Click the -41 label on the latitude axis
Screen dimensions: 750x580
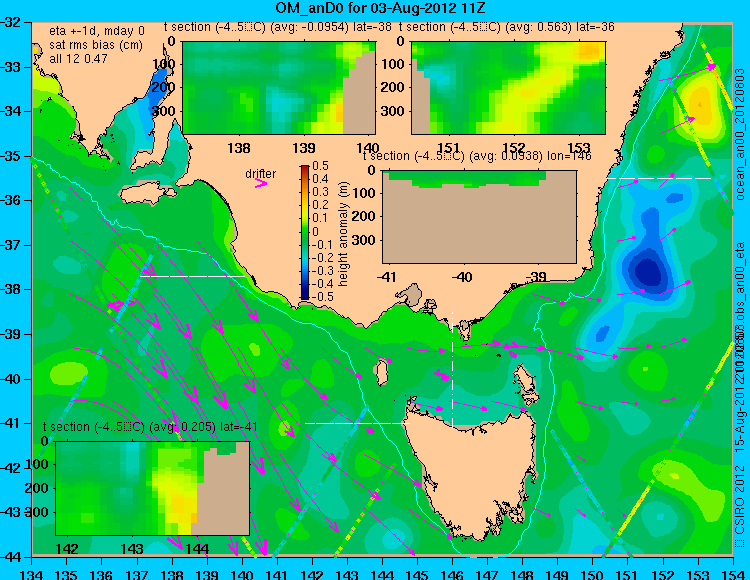click(x=10, y=423)
